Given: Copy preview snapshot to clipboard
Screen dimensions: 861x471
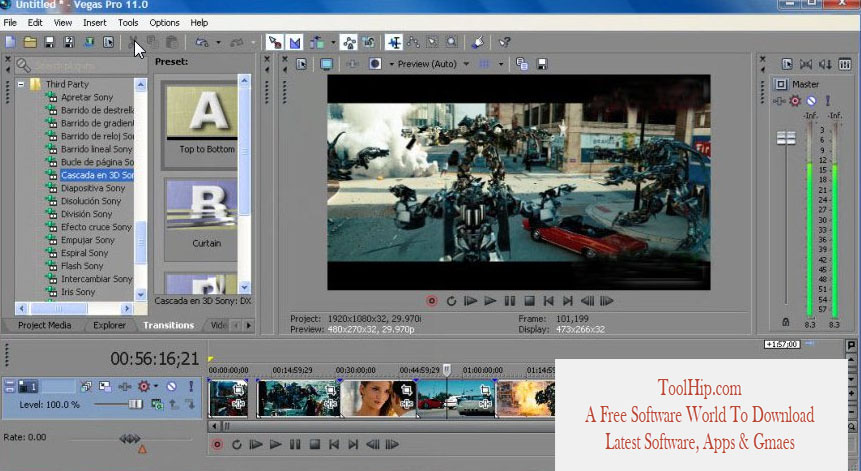Looking at the screenshot, I should click(522, 64).
